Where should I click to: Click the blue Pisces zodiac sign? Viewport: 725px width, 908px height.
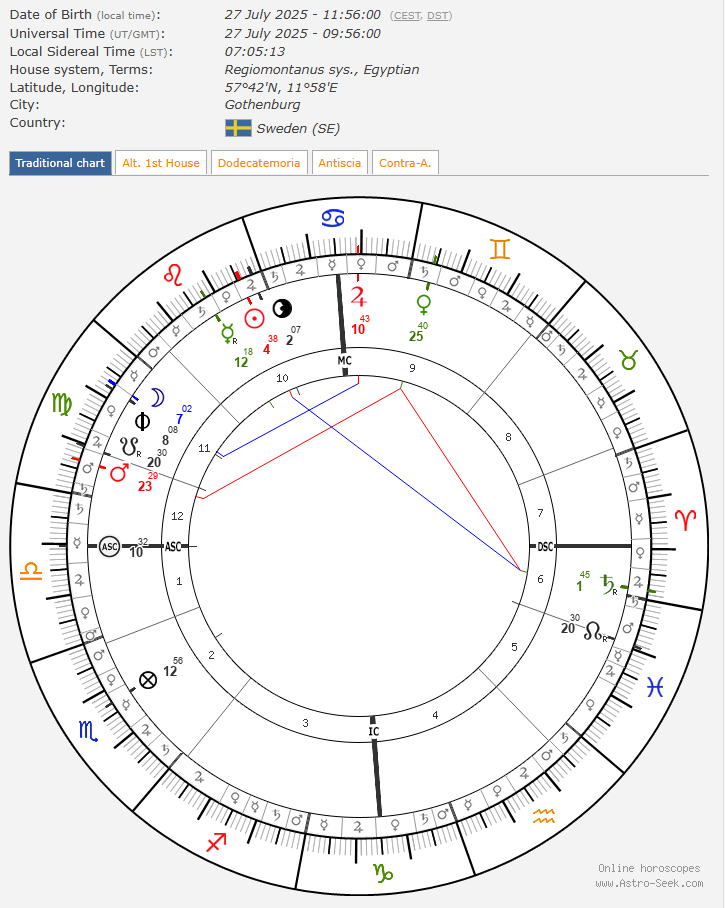coord(655,687)
